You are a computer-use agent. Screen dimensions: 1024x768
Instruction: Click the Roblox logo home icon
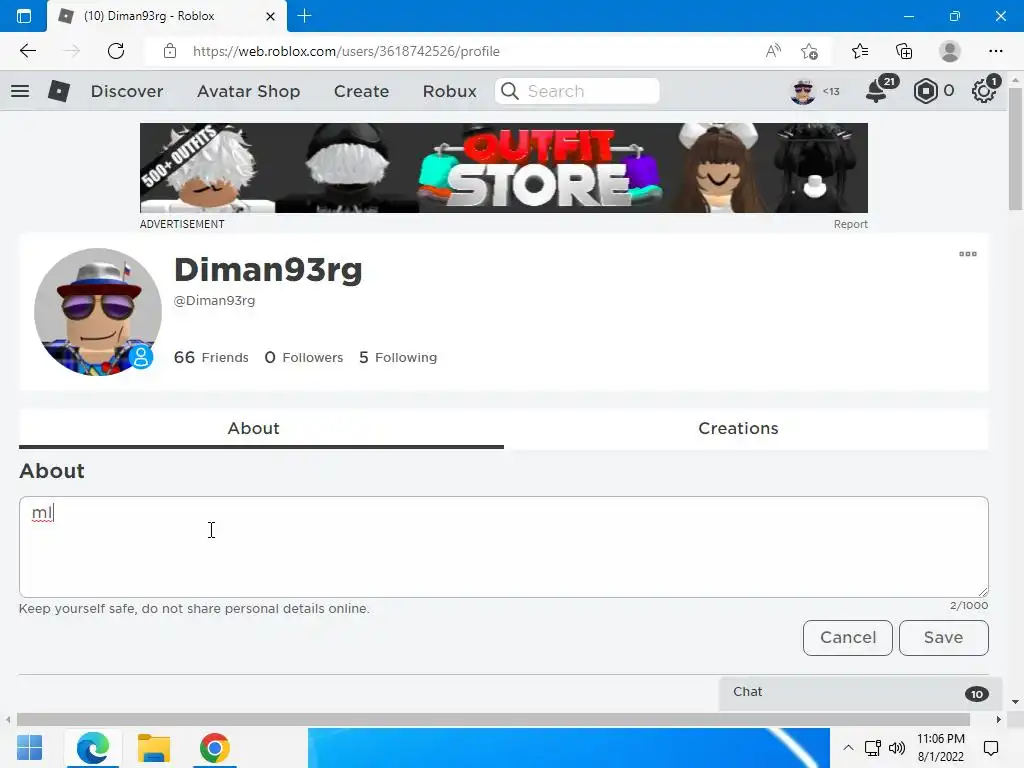click(x=59, y=91)
